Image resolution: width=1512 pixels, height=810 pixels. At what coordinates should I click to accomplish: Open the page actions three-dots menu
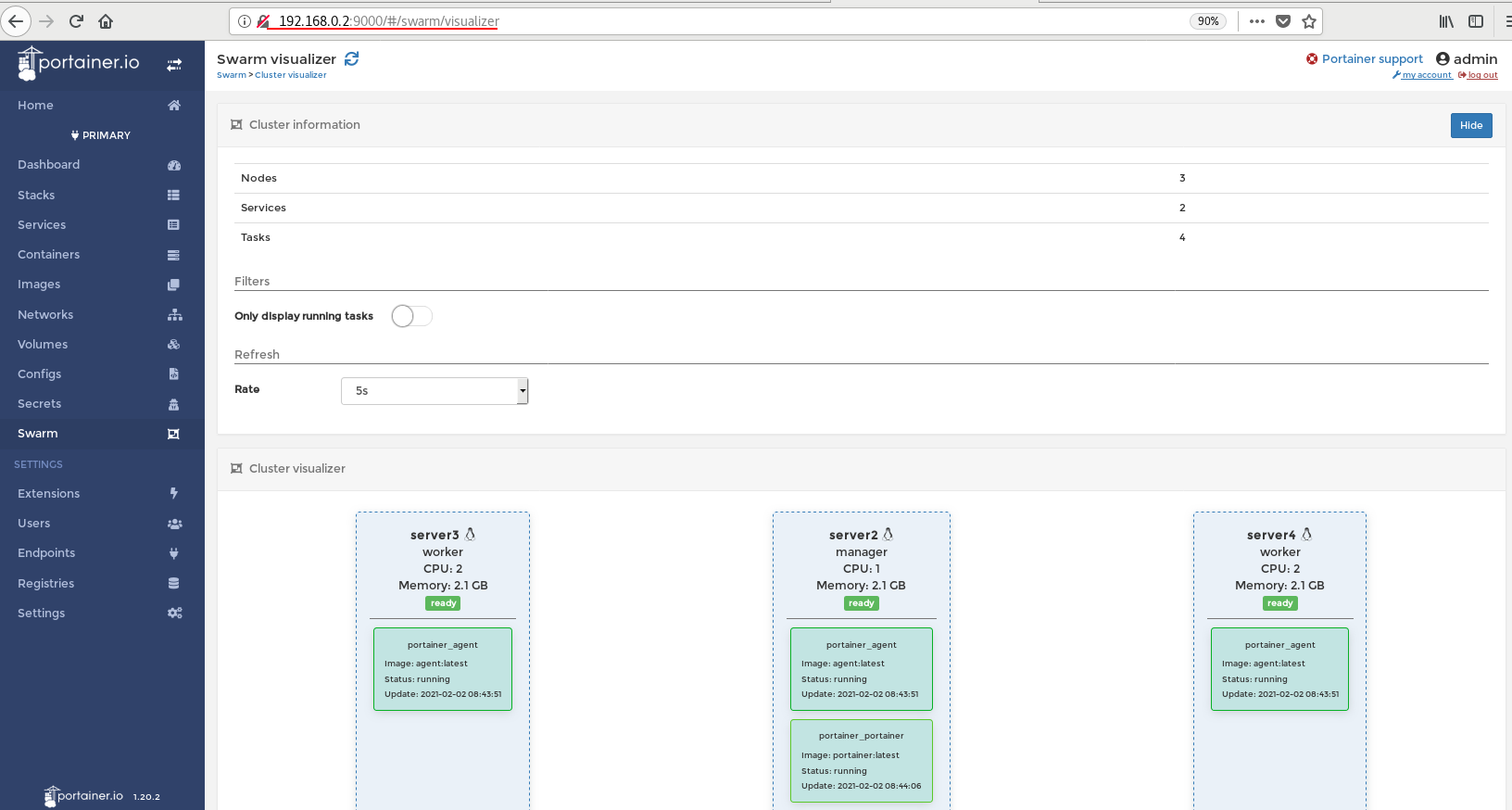click(1257, 21)
